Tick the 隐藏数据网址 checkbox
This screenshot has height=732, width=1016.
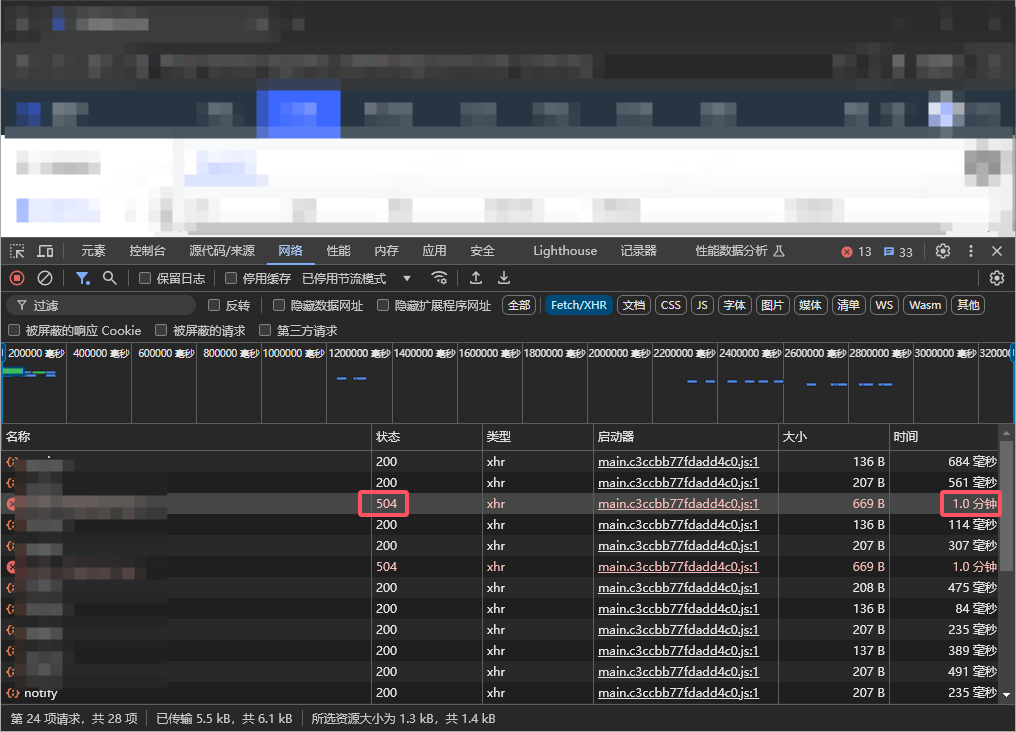[280, 306]
